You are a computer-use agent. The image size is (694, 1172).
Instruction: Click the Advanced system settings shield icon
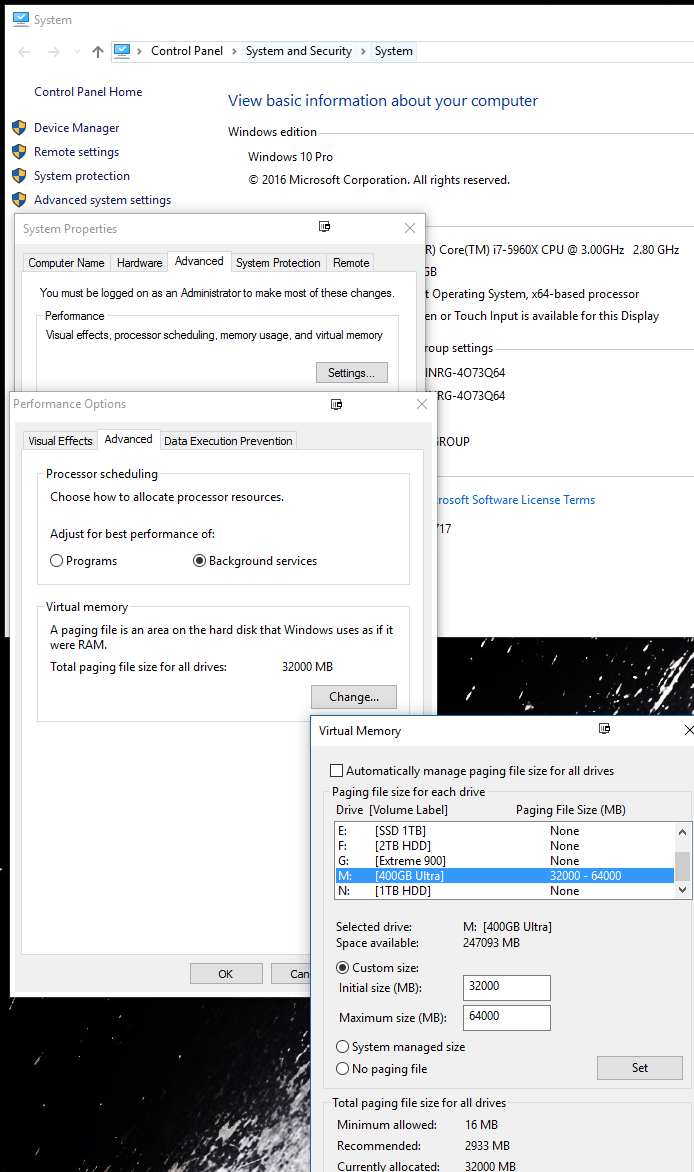(18, 200)
